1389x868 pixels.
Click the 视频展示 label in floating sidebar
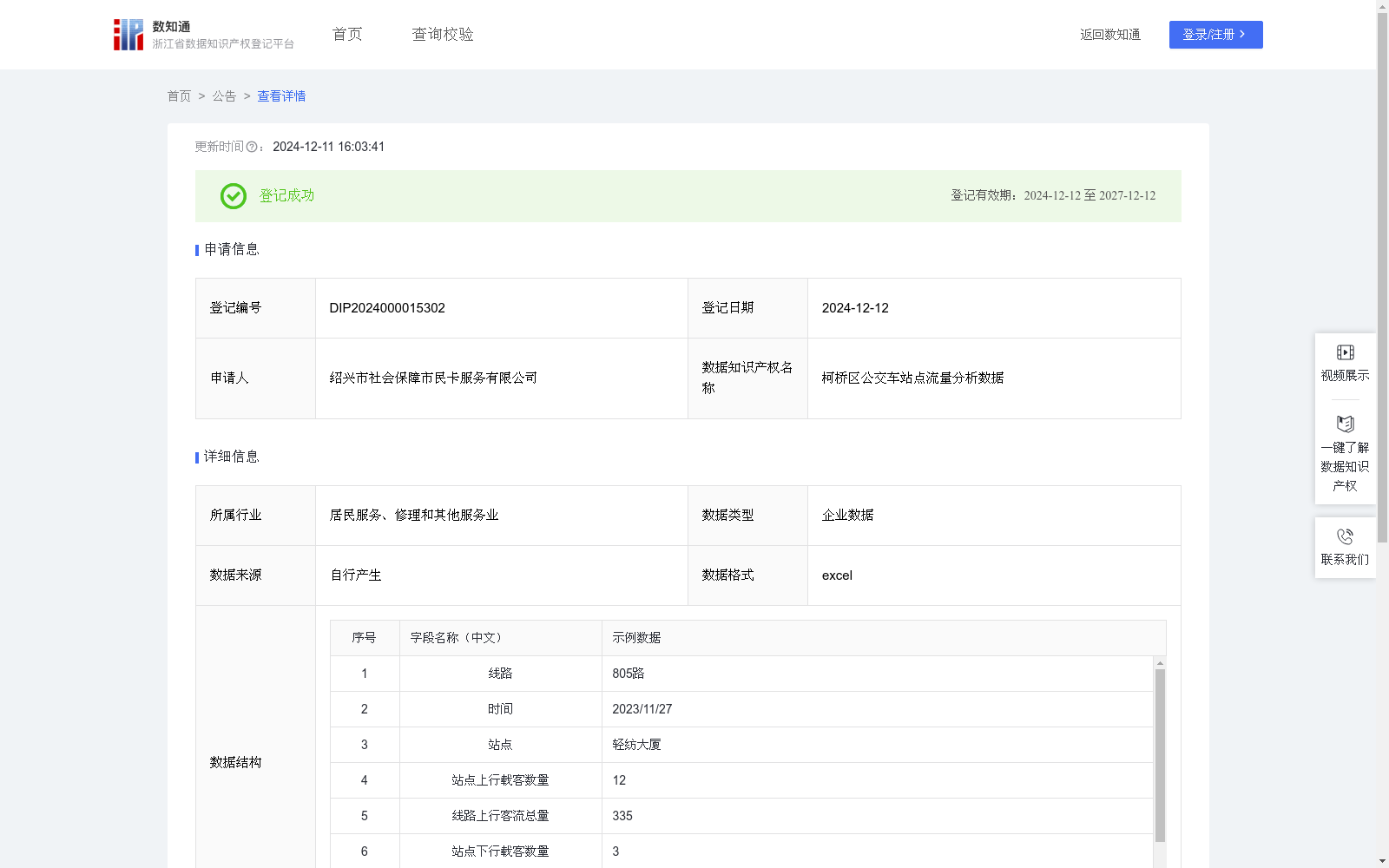coord(1345,376)
